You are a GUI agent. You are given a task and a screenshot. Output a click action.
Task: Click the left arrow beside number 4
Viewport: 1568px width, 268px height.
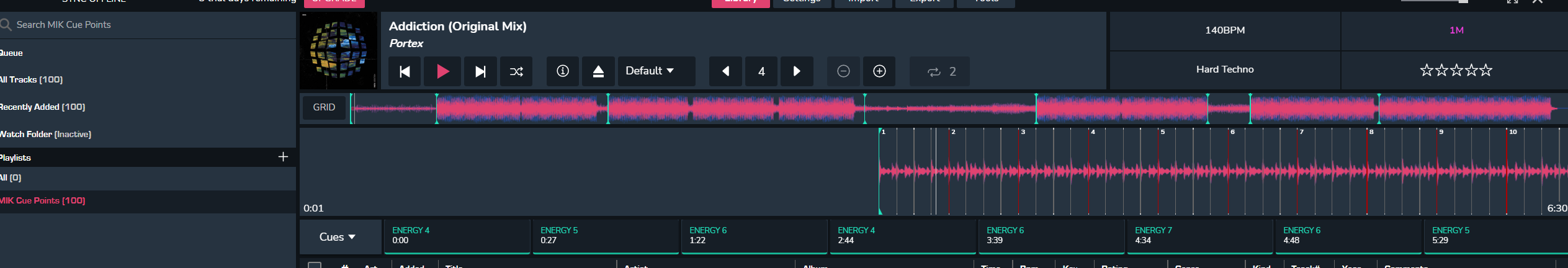725,71
